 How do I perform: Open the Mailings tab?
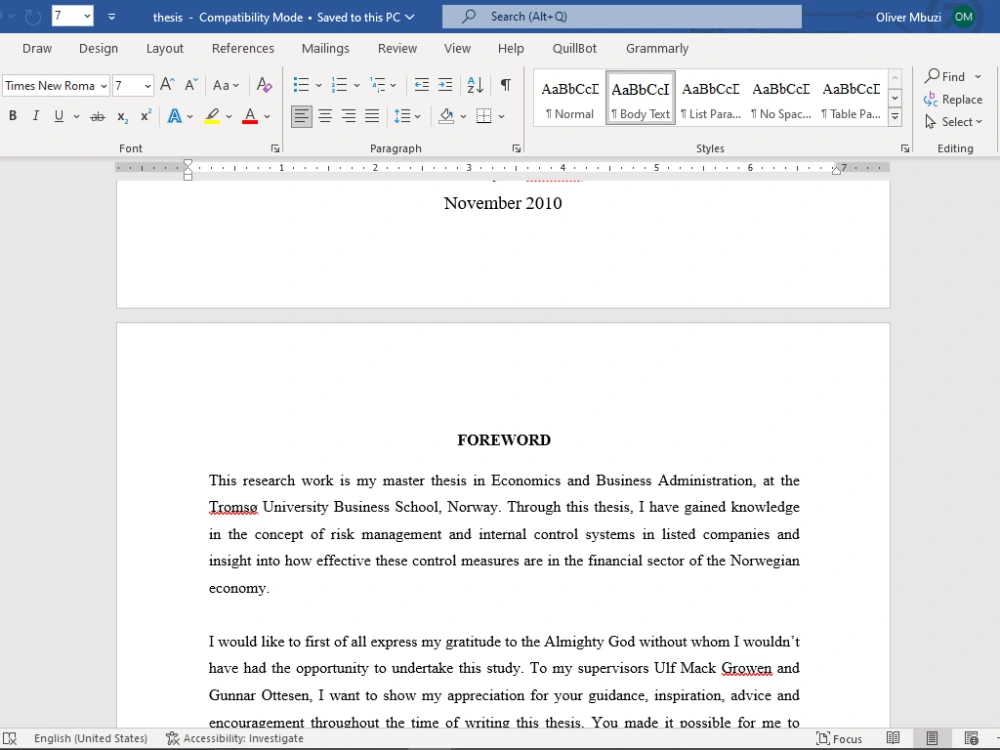[325, 48]
